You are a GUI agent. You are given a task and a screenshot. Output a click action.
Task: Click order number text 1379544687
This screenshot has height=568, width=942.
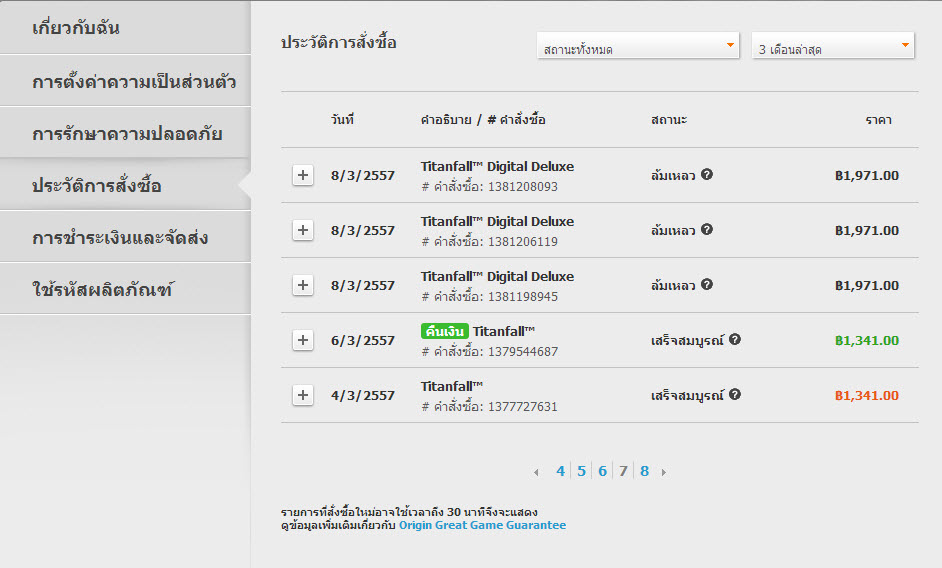tap(523, 352)
